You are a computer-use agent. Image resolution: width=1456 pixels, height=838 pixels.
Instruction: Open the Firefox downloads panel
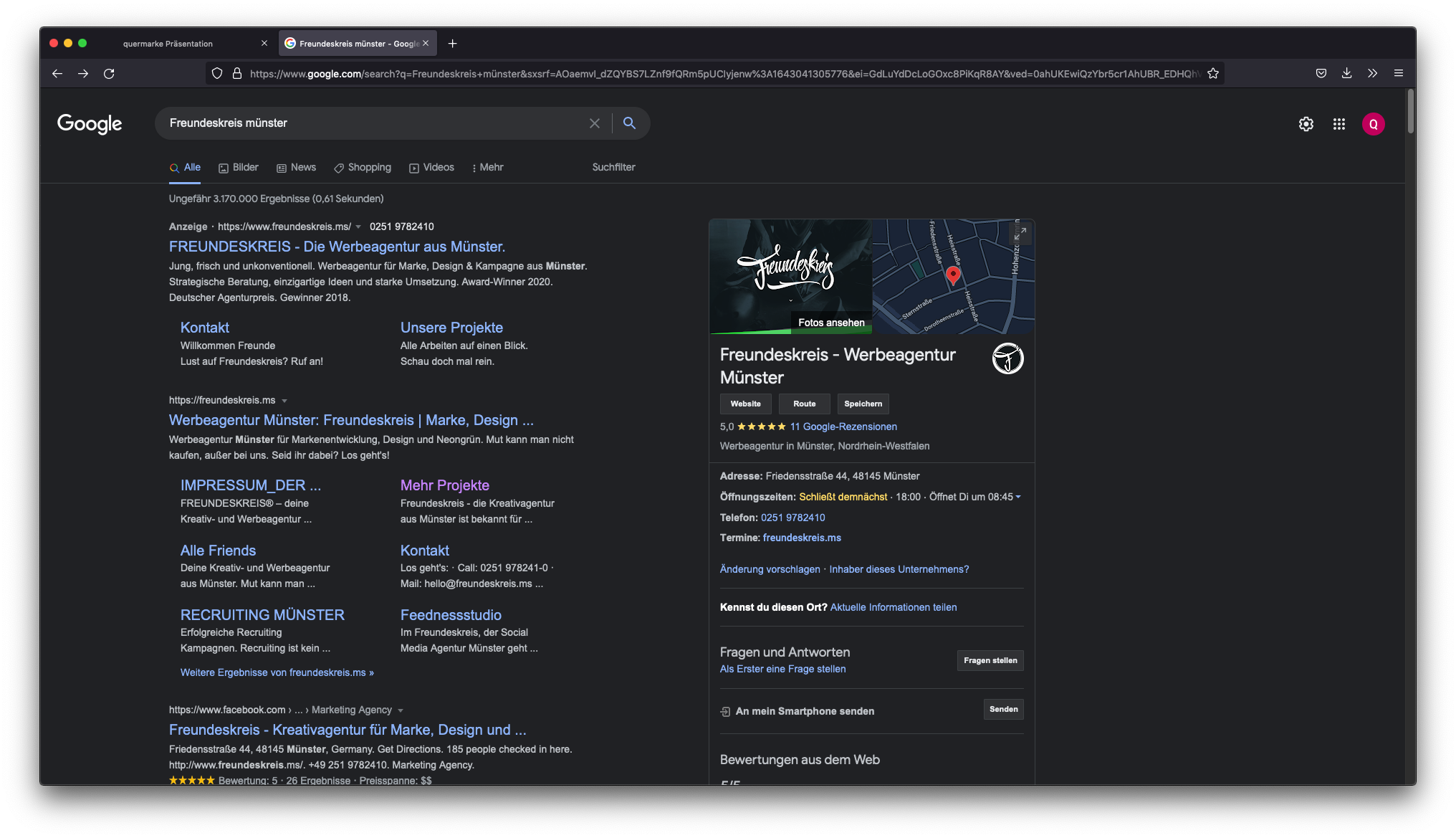coord(1346,73)
